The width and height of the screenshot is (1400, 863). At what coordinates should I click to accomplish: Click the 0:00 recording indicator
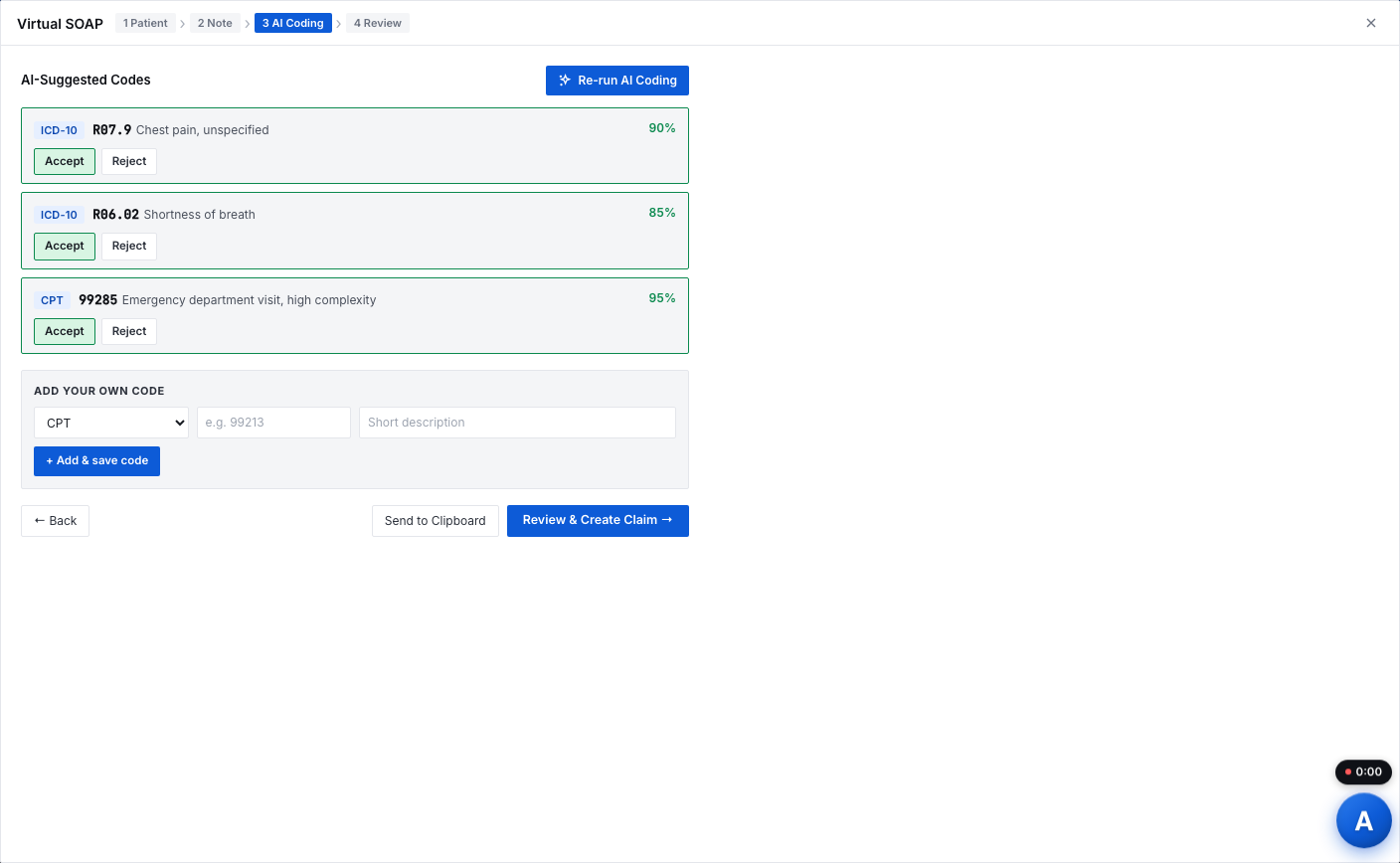(x=1363, y=772)
